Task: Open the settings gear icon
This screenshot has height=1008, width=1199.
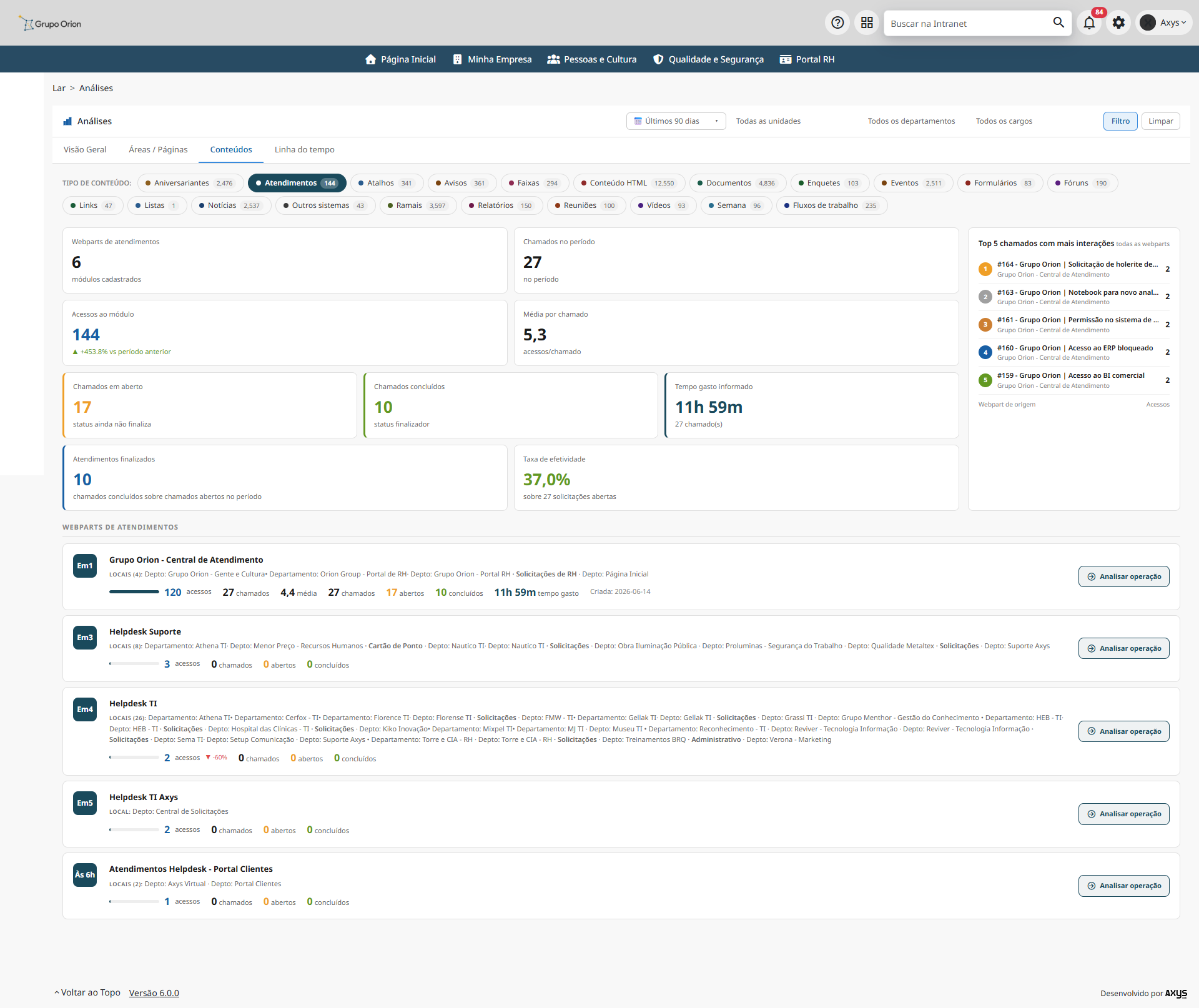Action: pyautogui.click(x=1118, y=23)
